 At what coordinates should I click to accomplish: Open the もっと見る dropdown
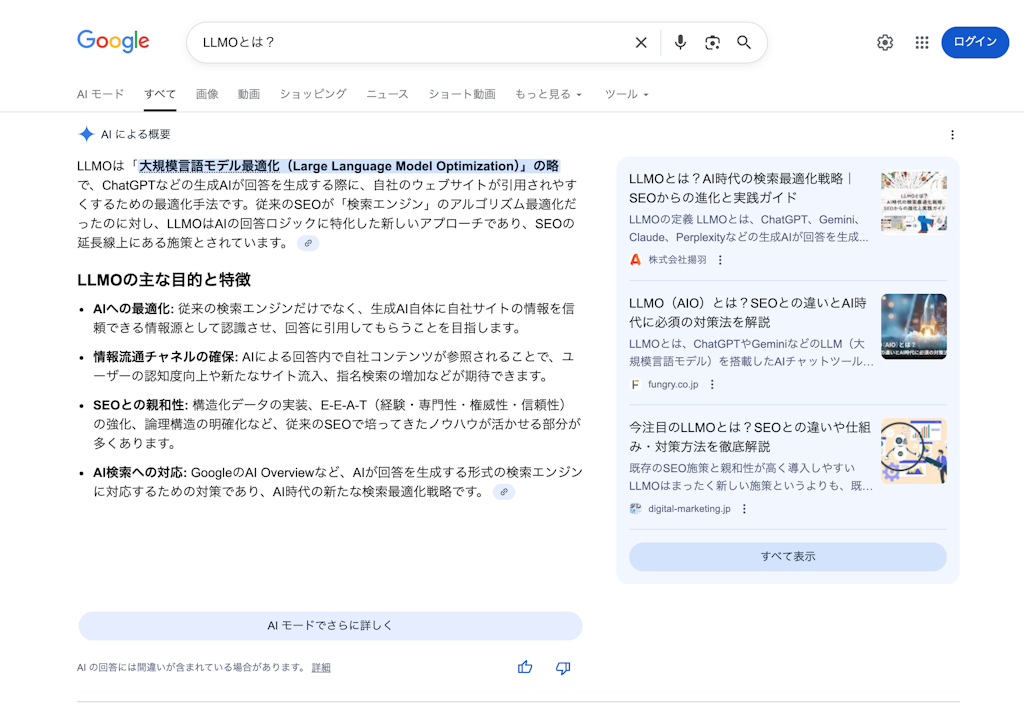click(x=549, y=94)
